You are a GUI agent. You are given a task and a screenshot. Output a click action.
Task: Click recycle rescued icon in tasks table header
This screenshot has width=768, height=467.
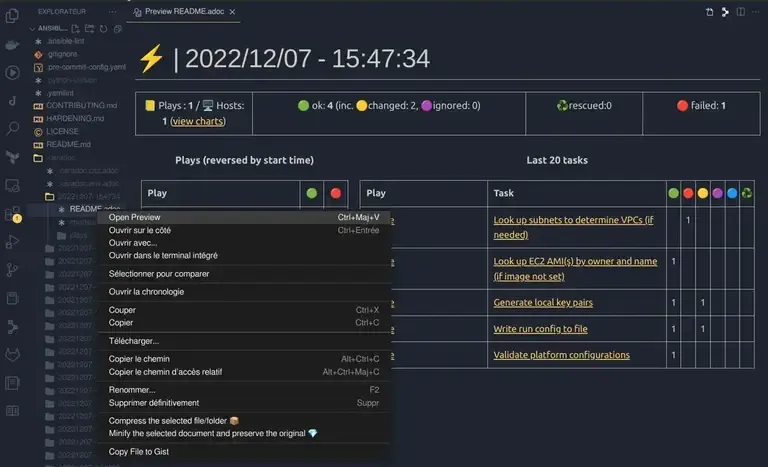click(746, 193)
